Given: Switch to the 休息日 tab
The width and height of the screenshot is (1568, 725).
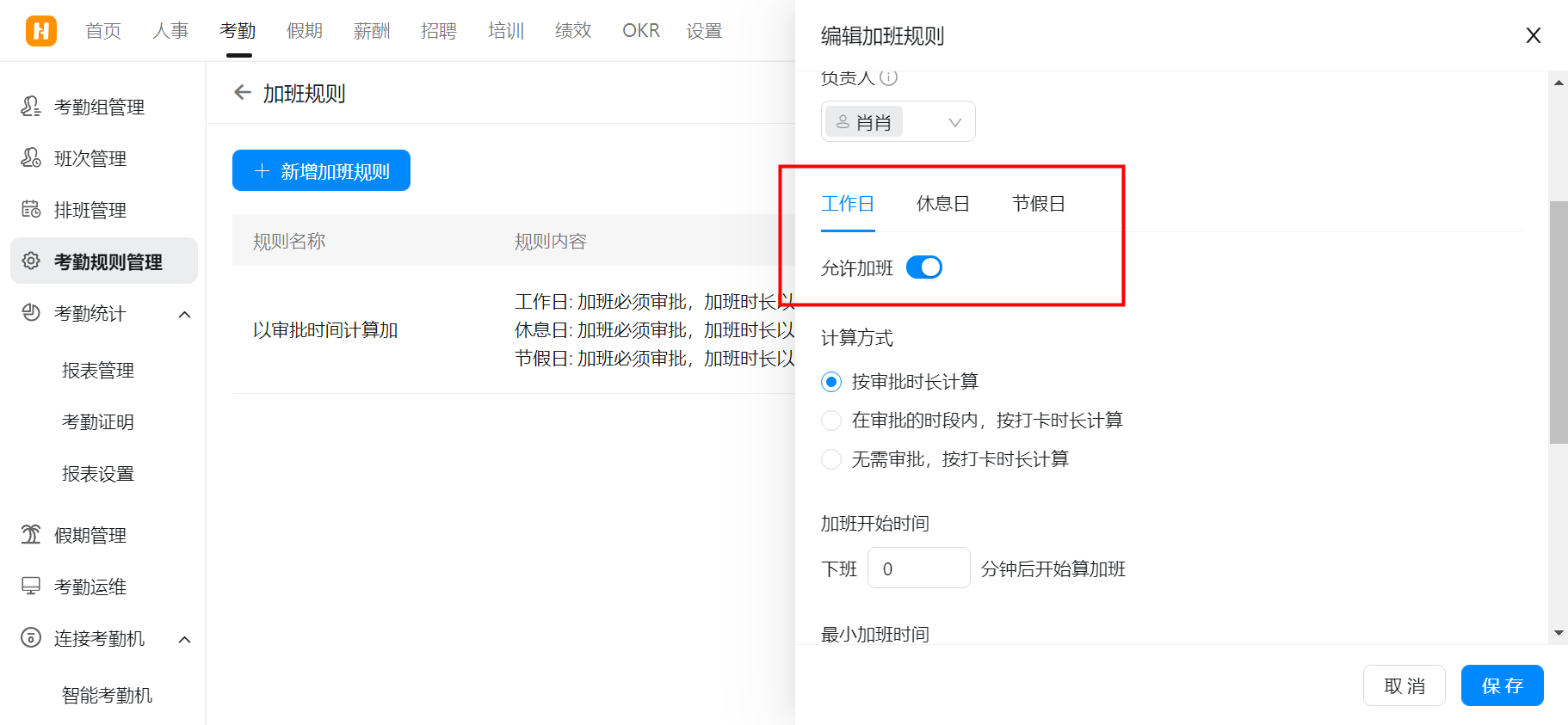Looking at the screenshot, I should (943, 204).
